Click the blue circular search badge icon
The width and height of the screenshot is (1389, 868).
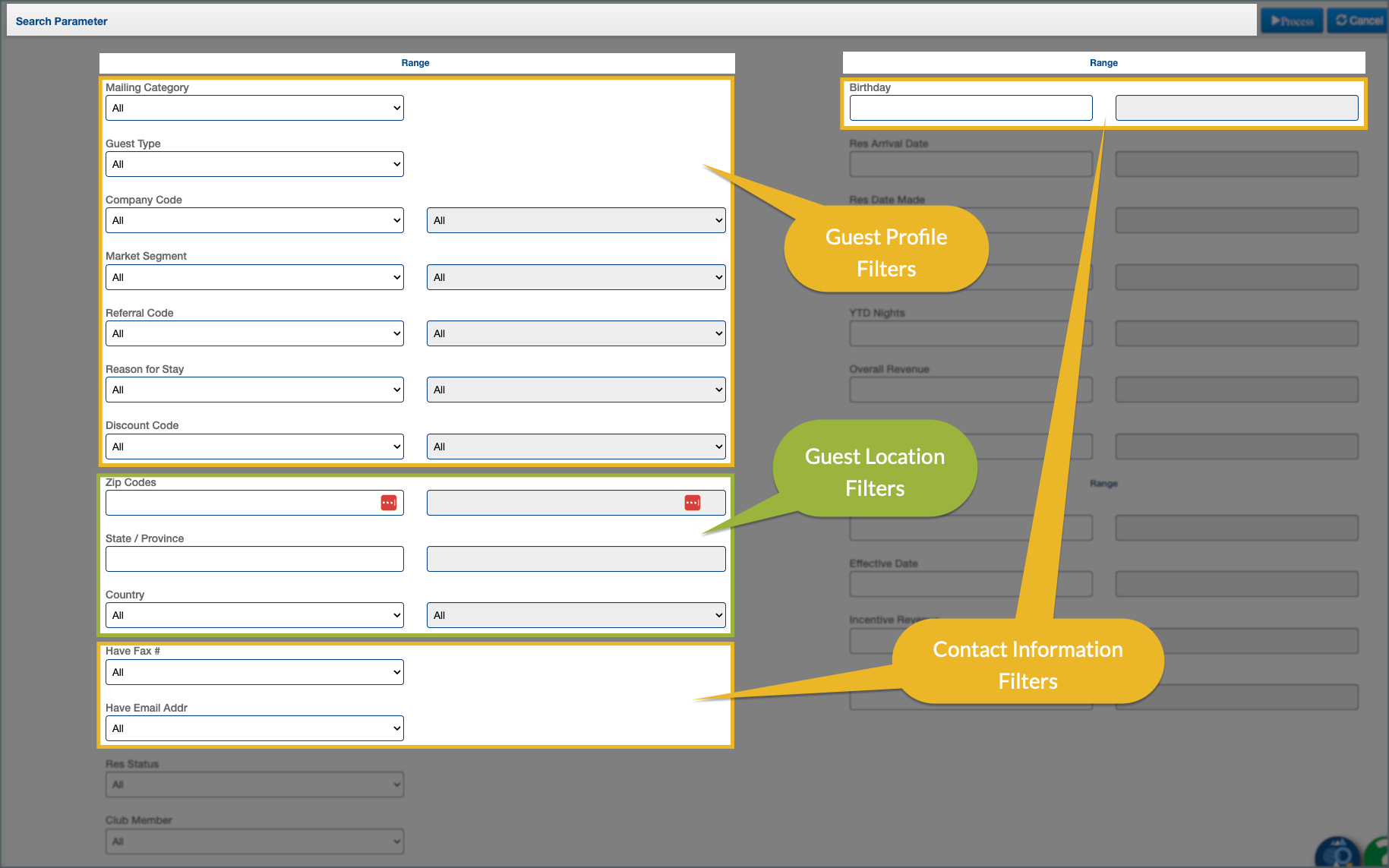(x=1337, y=854)
